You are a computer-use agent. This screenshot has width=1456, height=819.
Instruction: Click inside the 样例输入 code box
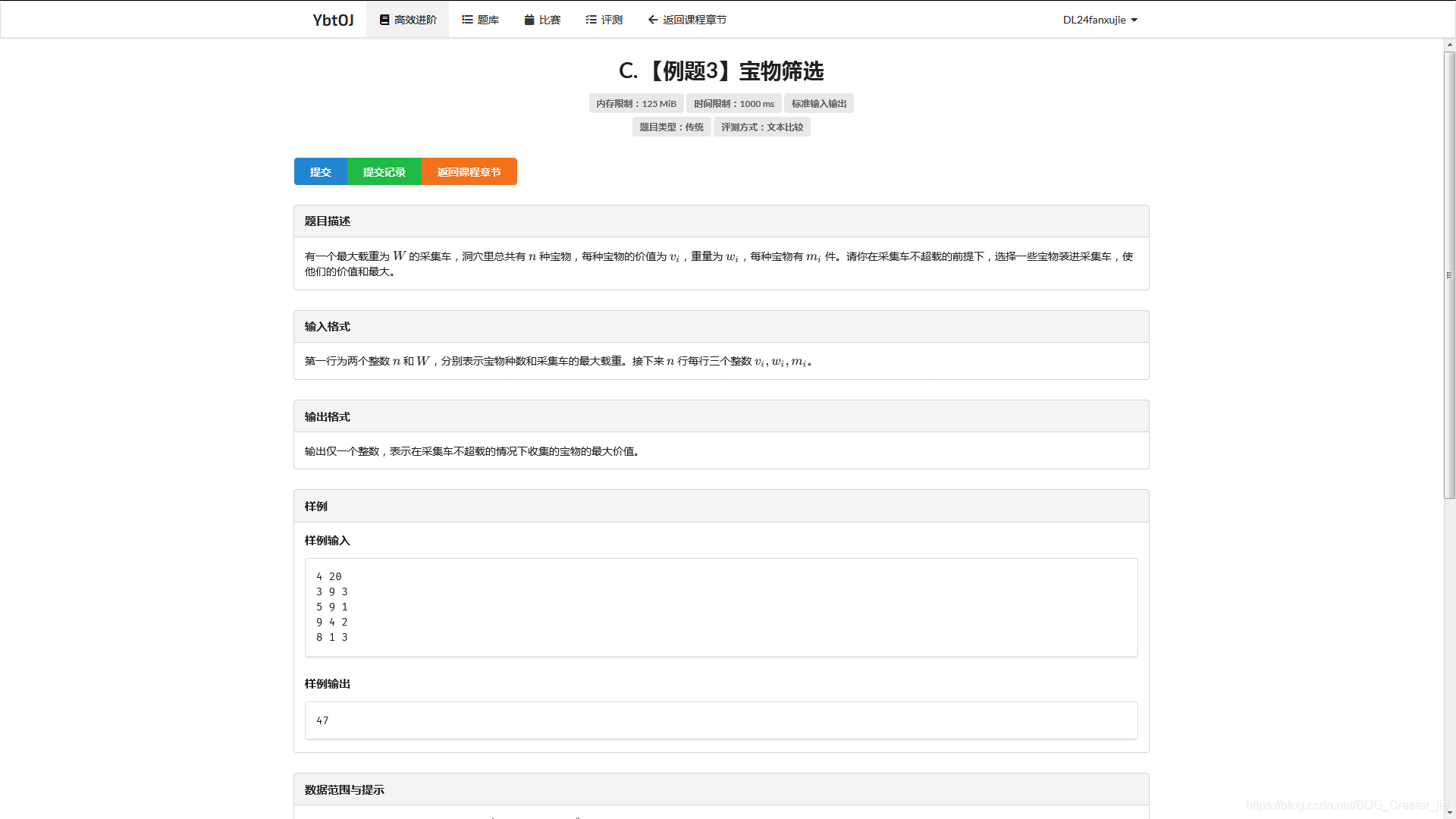720,607
